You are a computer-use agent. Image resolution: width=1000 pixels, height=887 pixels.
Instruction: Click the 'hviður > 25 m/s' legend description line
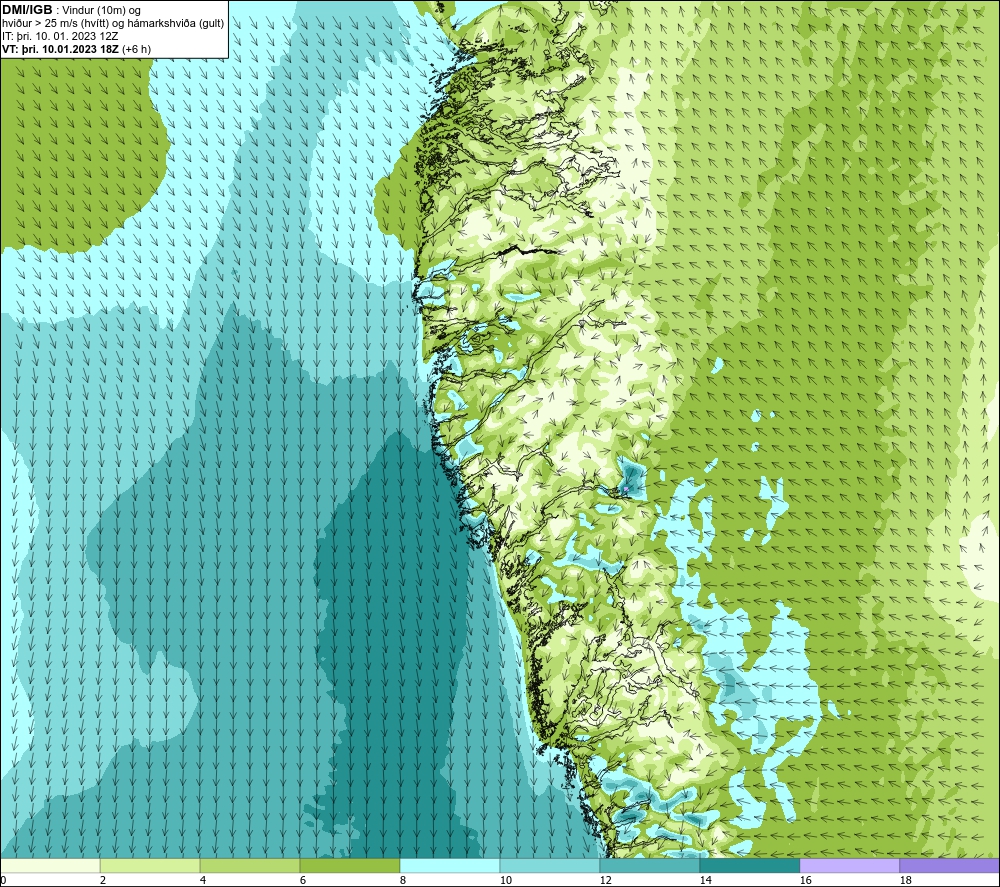click(113, 23)
